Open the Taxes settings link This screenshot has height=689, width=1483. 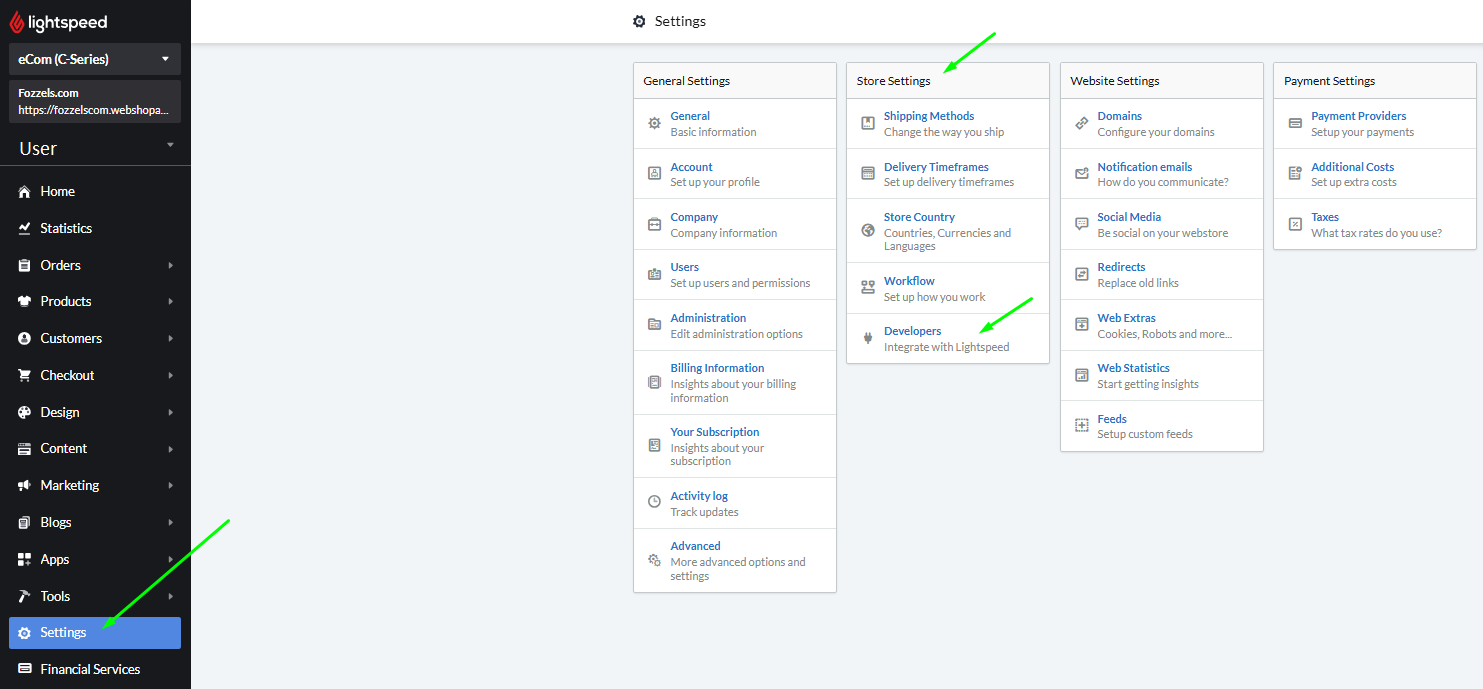click(x=1324, y=217)
